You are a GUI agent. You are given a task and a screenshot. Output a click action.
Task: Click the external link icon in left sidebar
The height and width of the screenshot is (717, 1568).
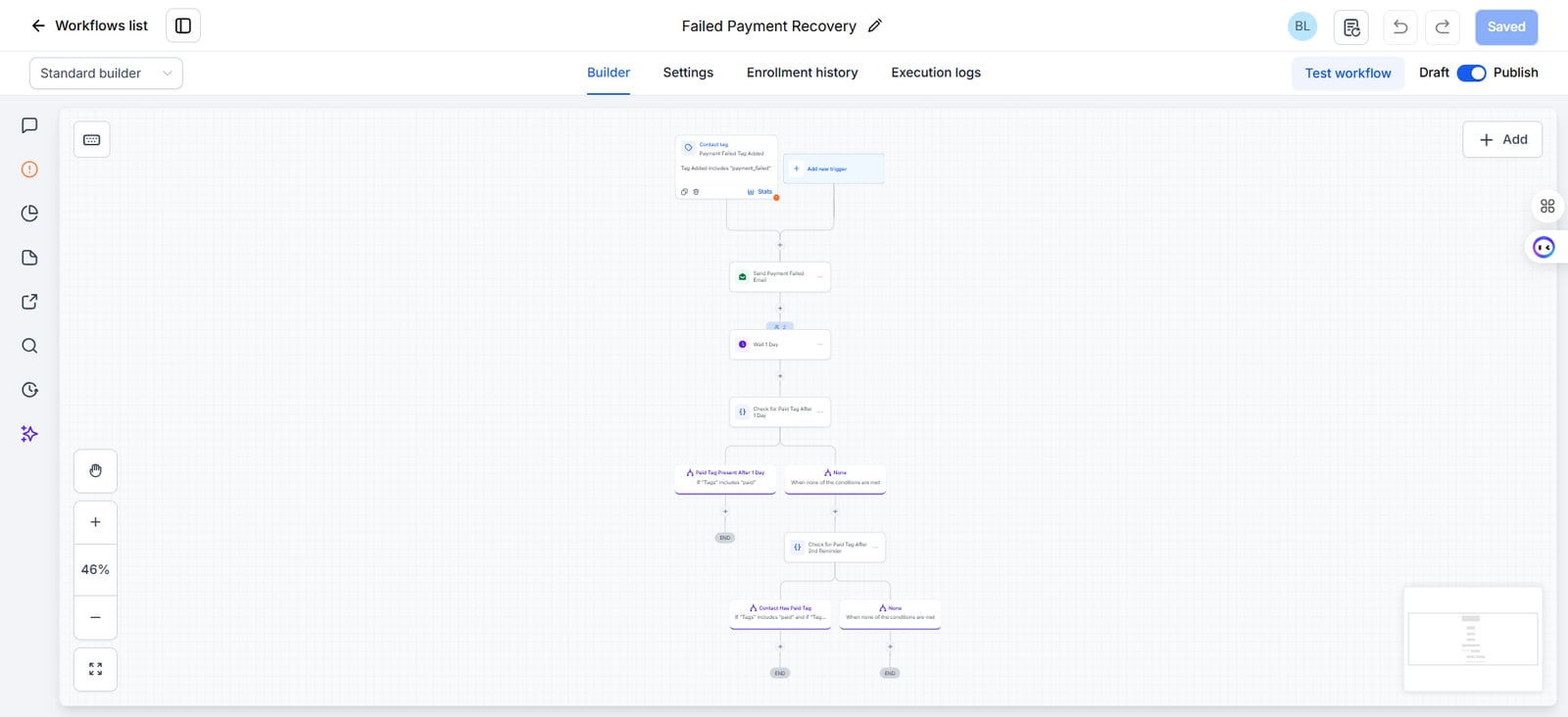pyautogui.click(x=29, y=302)
